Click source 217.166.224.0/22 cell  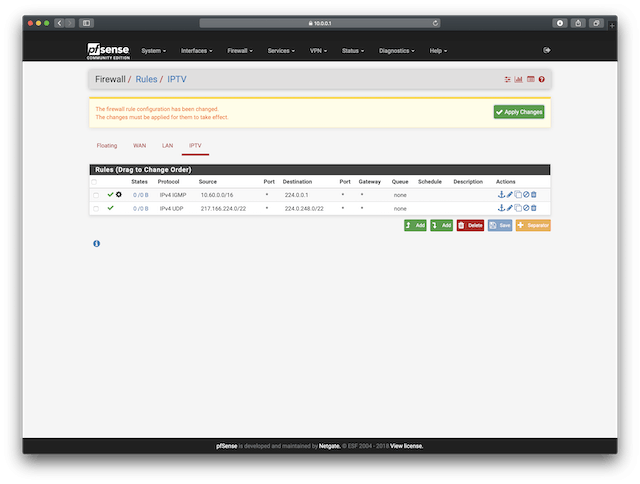click(x=223, y=209)
